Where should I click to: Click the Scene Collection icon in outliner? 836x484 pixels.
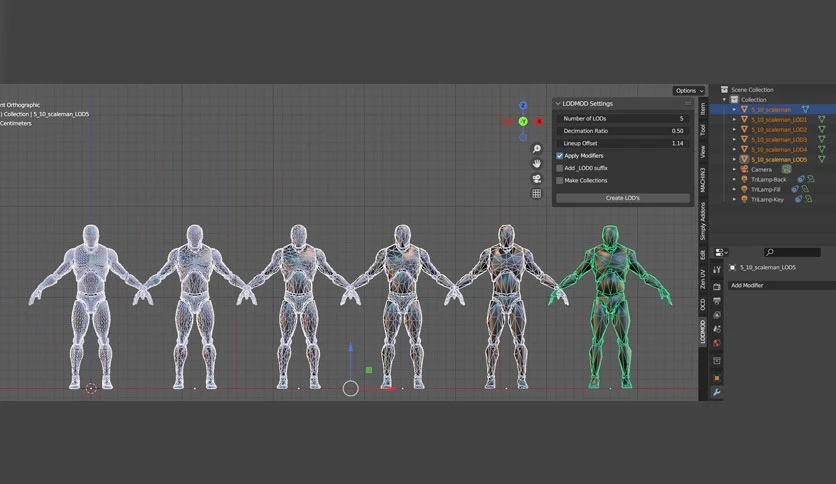(x=724, y=90)
